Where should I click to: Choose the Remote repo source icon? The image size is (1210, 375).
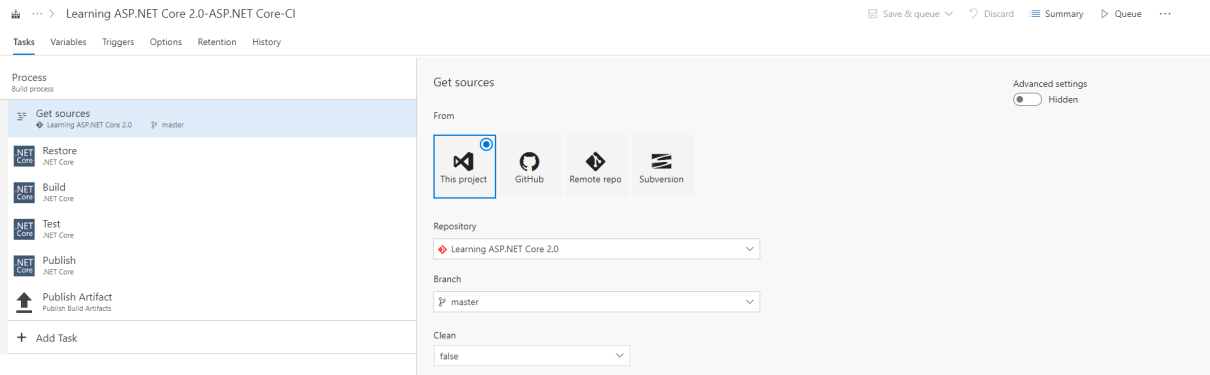click(x=595, y=161)
